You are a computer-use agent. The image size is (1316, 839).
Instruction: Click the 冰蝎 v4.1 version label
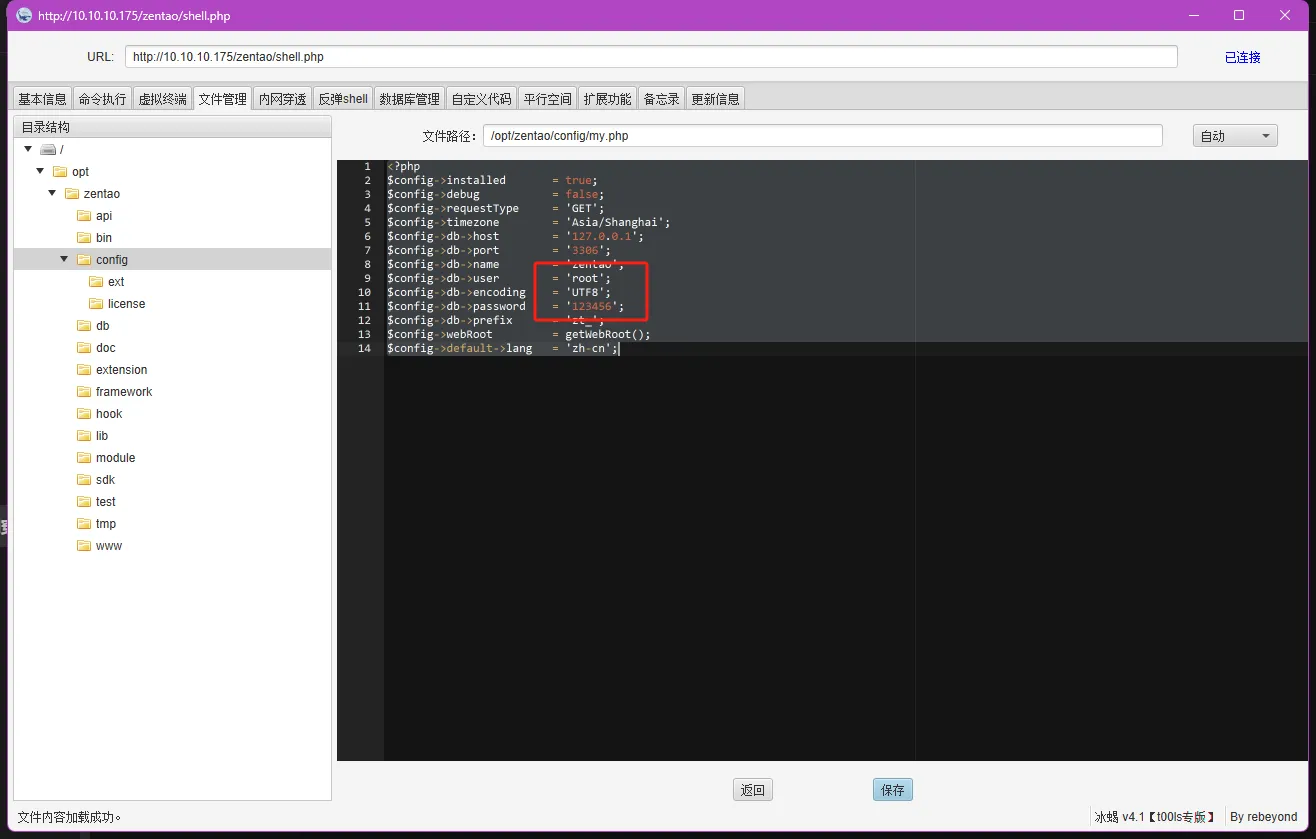click(x=1156, y=817)
